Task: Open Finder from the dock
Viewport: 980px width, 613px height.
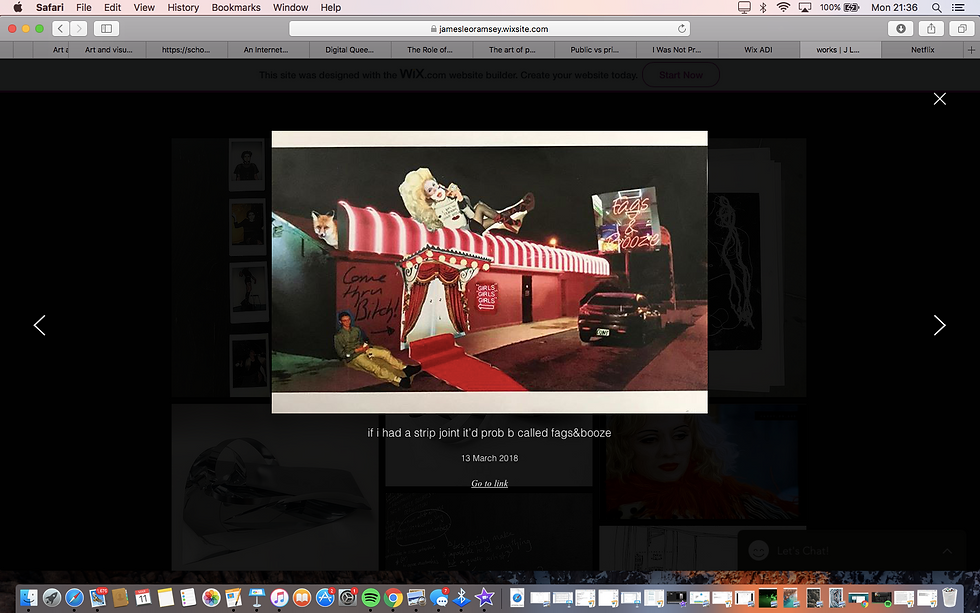Action: click(x=28, y=598)
